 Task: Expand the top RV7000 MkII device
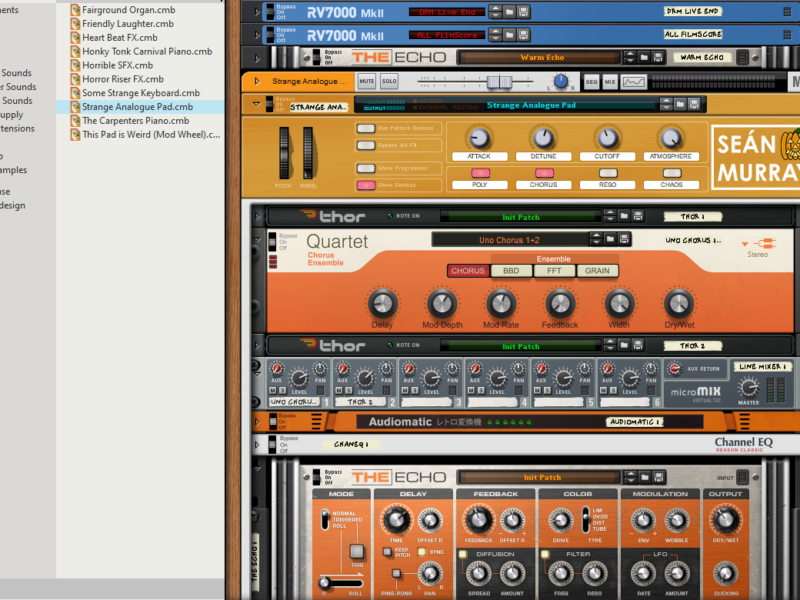coord(257,12)
